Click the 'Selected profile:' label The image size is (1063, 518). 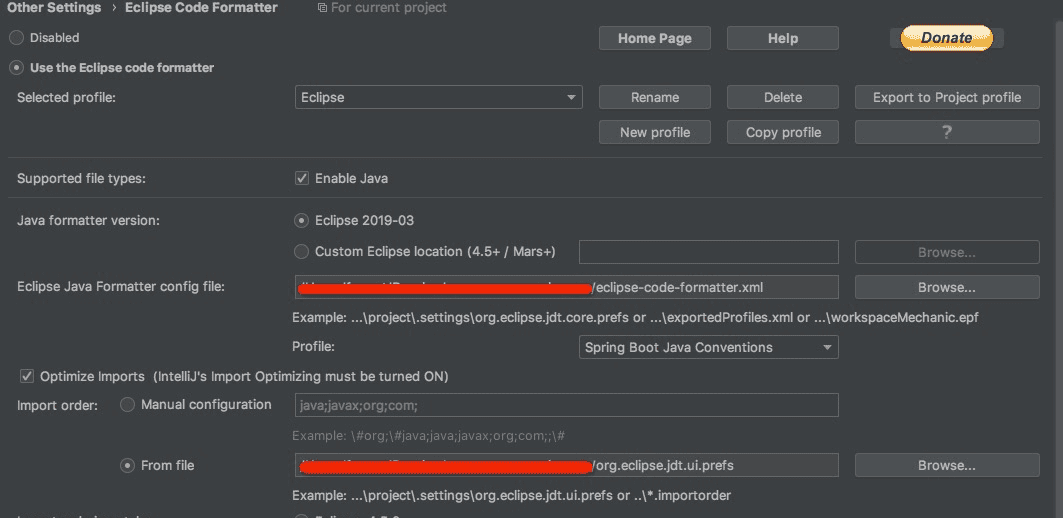(x=66, y=97)
